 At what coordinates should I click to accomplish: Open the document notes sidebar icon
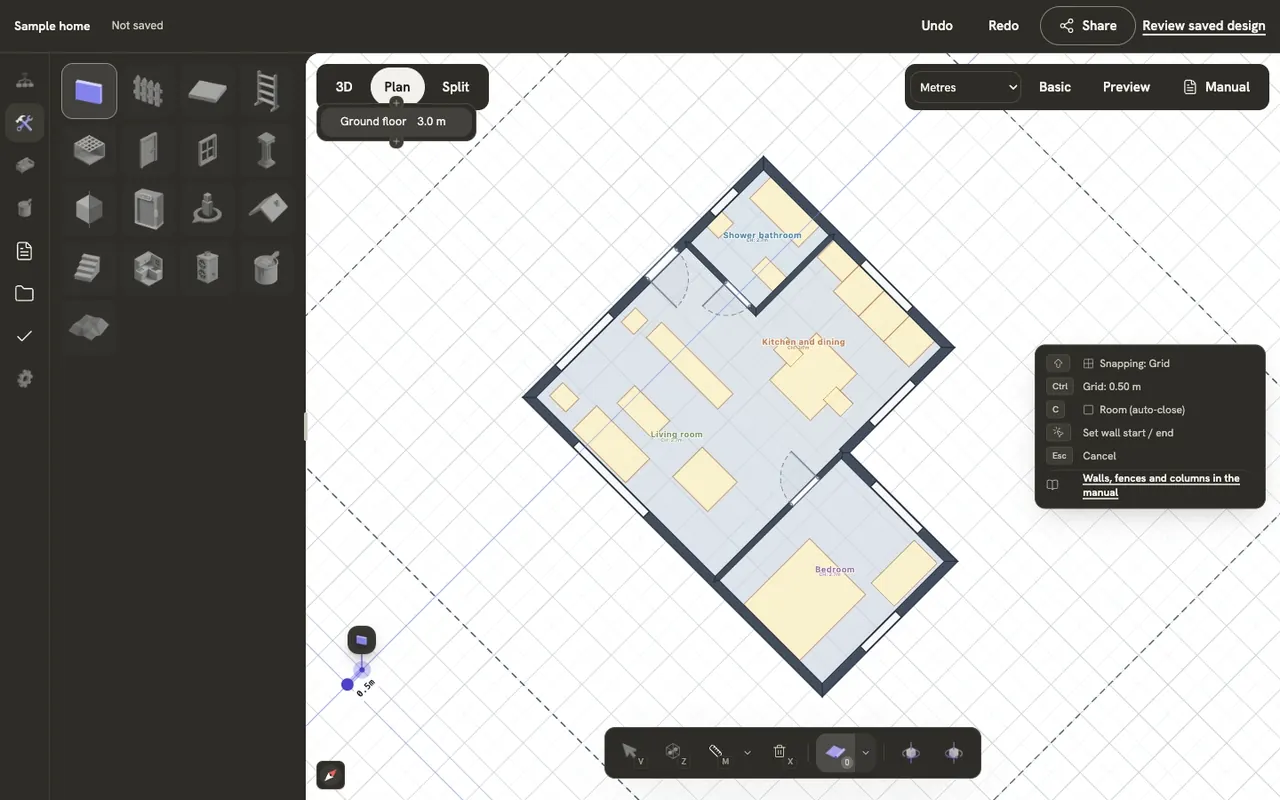pos(25,251)
